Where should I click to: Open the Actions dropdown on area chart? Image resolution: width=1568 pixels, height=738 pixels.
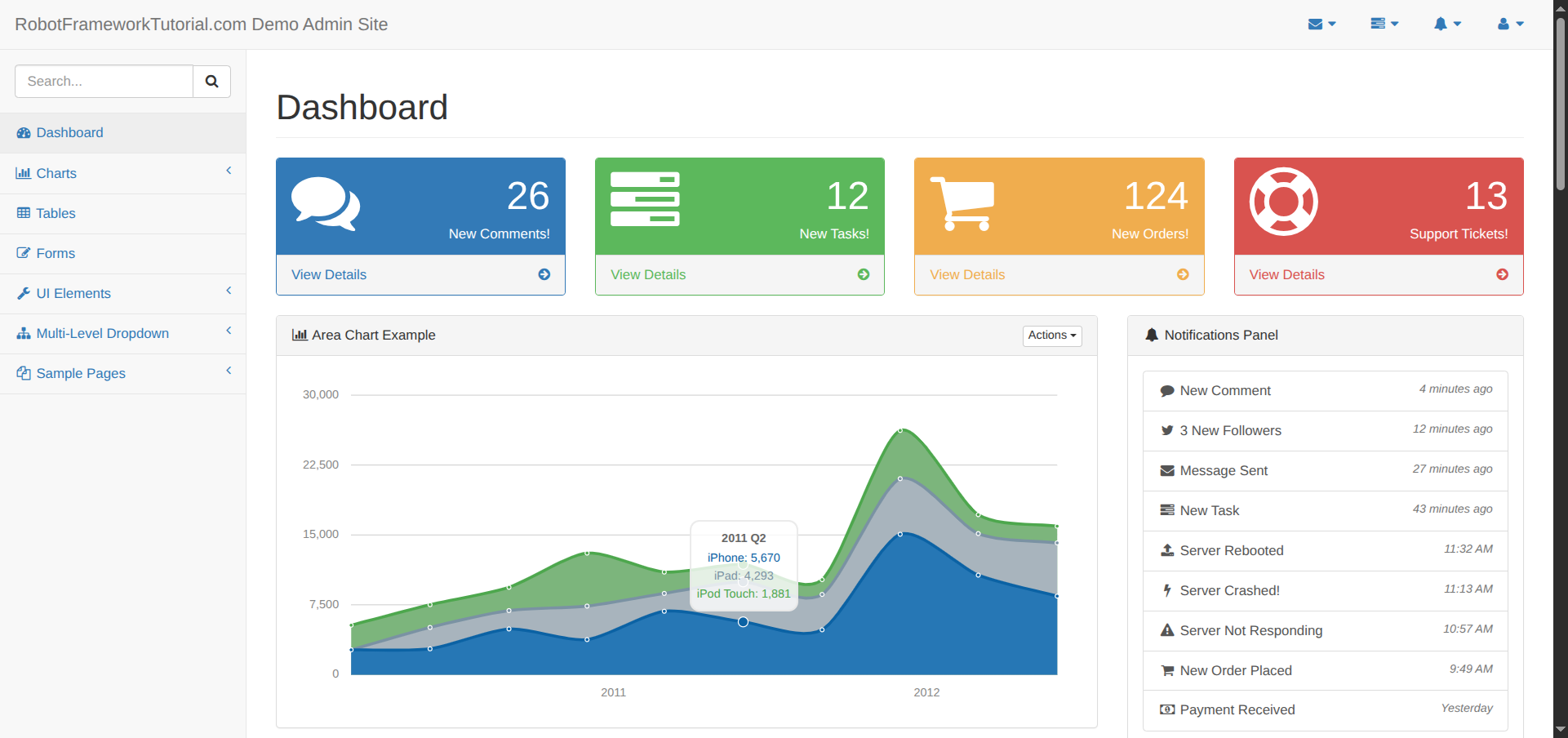(1051, 336)
